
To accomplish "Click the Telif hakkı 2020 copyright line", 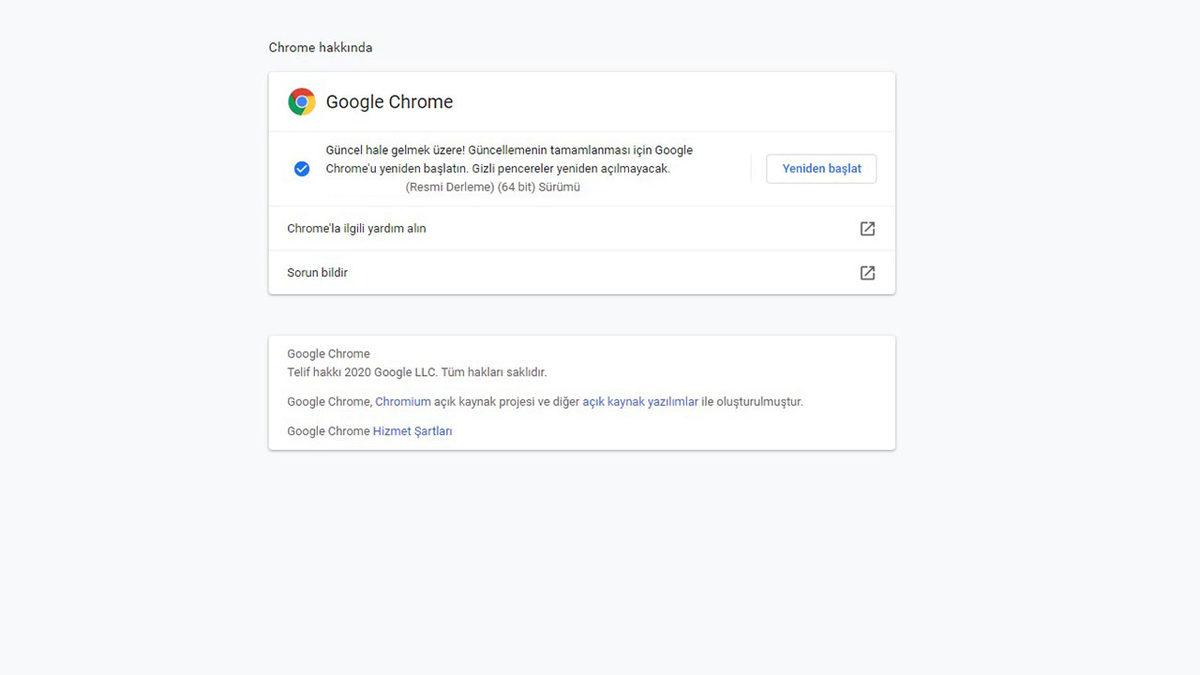I will click(416, 372).
